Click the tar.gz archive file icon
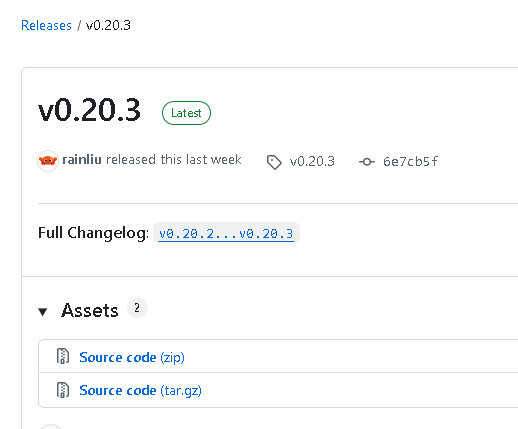This screenshot has height=429, width=518. (63, 389)
